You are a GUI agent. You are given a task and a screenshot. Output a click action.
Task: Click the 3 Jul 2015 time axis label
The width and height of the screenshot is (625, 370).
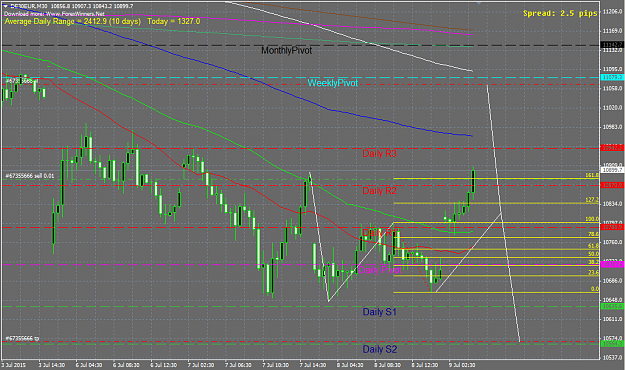pyautogui.click(x=14, y=365)
